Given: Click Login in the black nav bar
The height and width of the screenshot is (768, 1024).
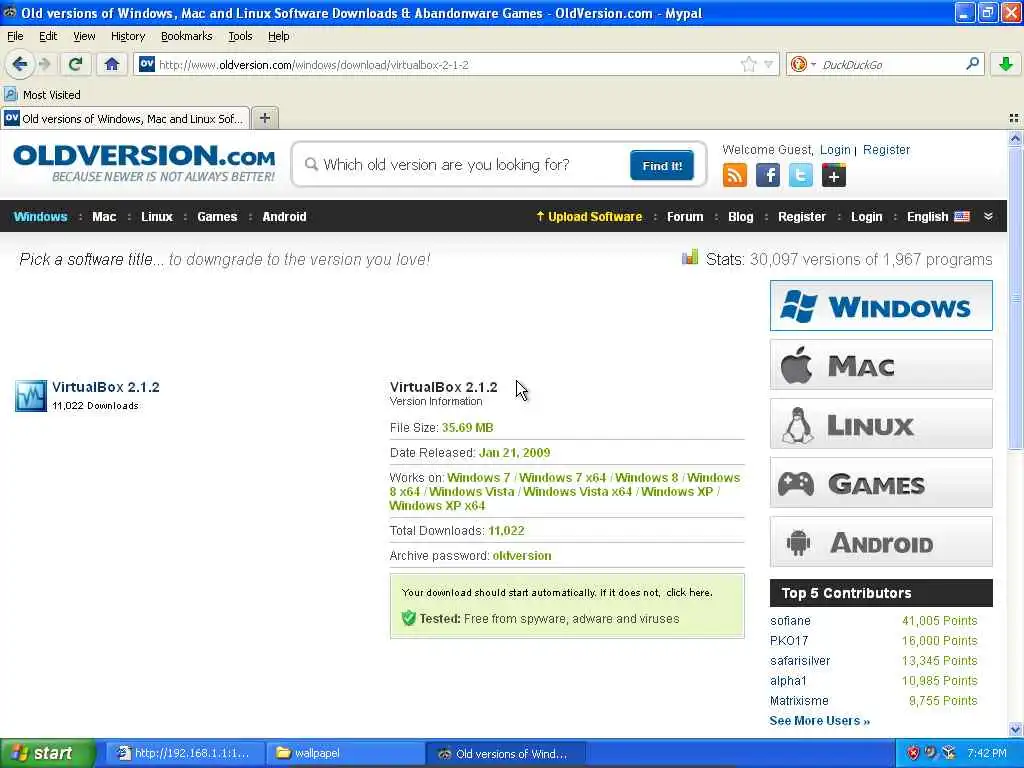Looking at the screenshot, I should 866,216.
